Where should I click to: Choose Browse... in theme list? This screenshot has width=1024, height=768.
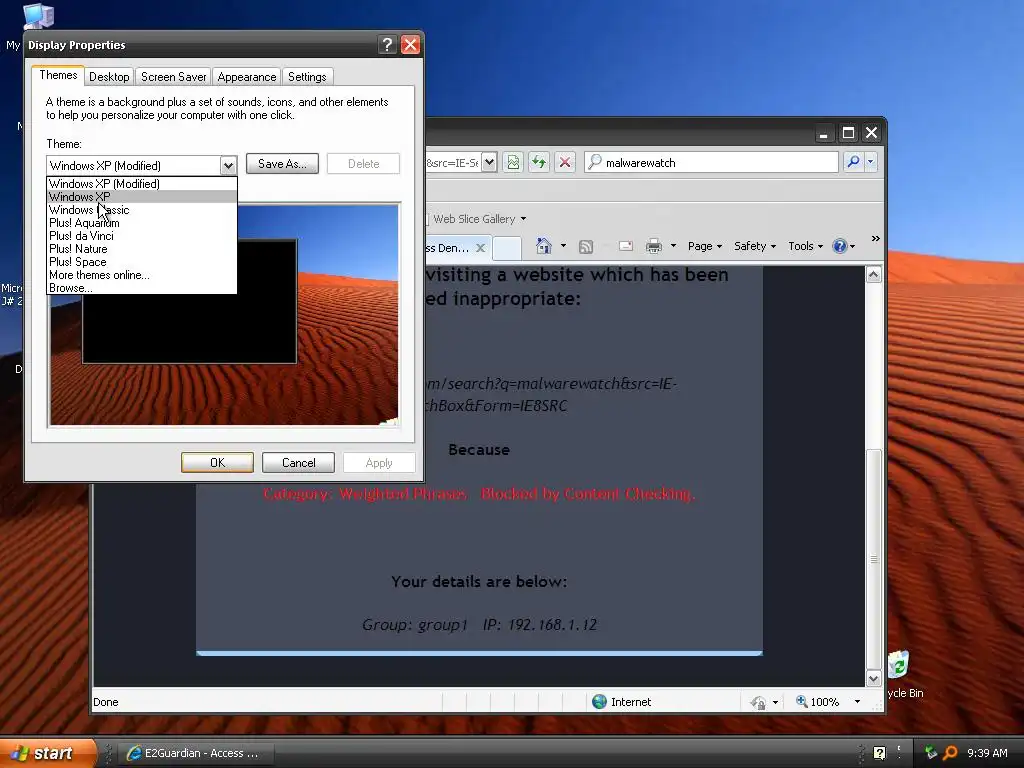click(142, 288)
